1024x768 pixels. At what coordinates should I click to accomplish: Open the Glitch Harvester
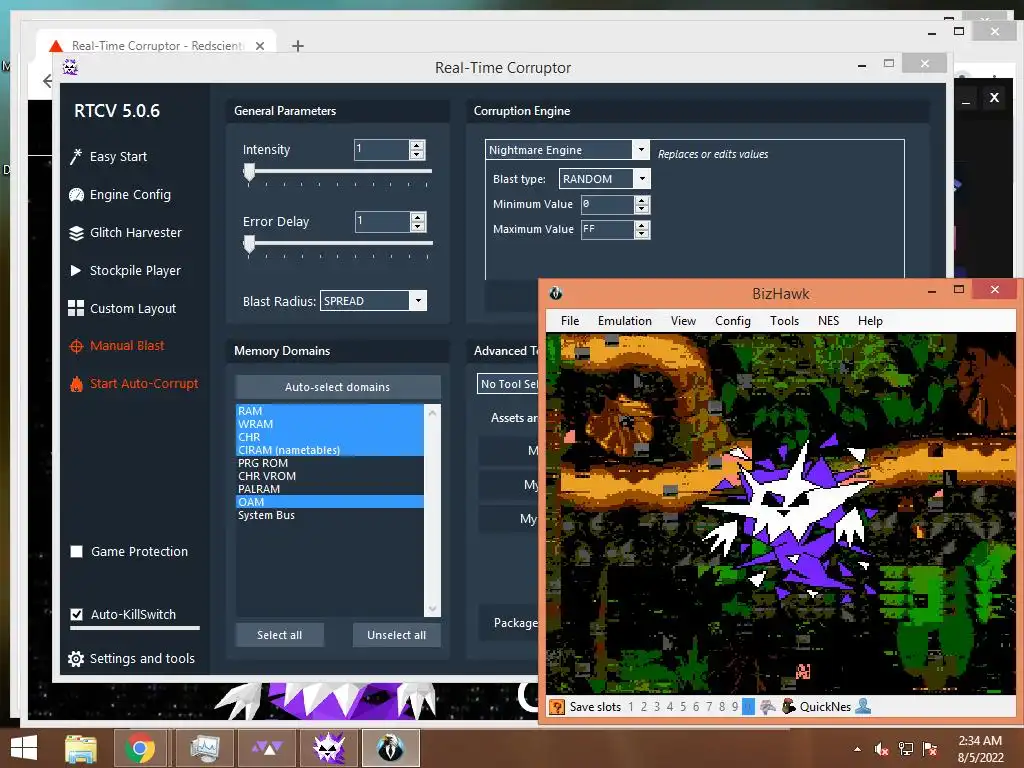pos(125,232)
